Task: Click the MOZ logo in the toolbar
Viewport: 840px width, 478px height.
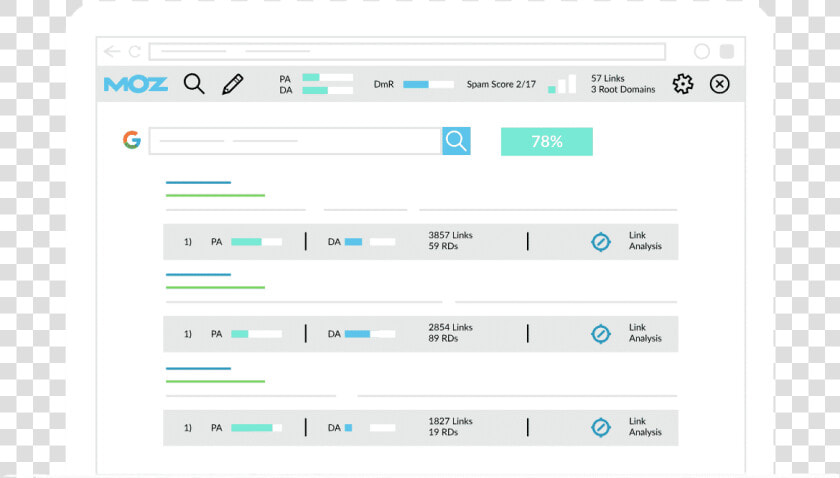Action: click(x=136, y=84)
